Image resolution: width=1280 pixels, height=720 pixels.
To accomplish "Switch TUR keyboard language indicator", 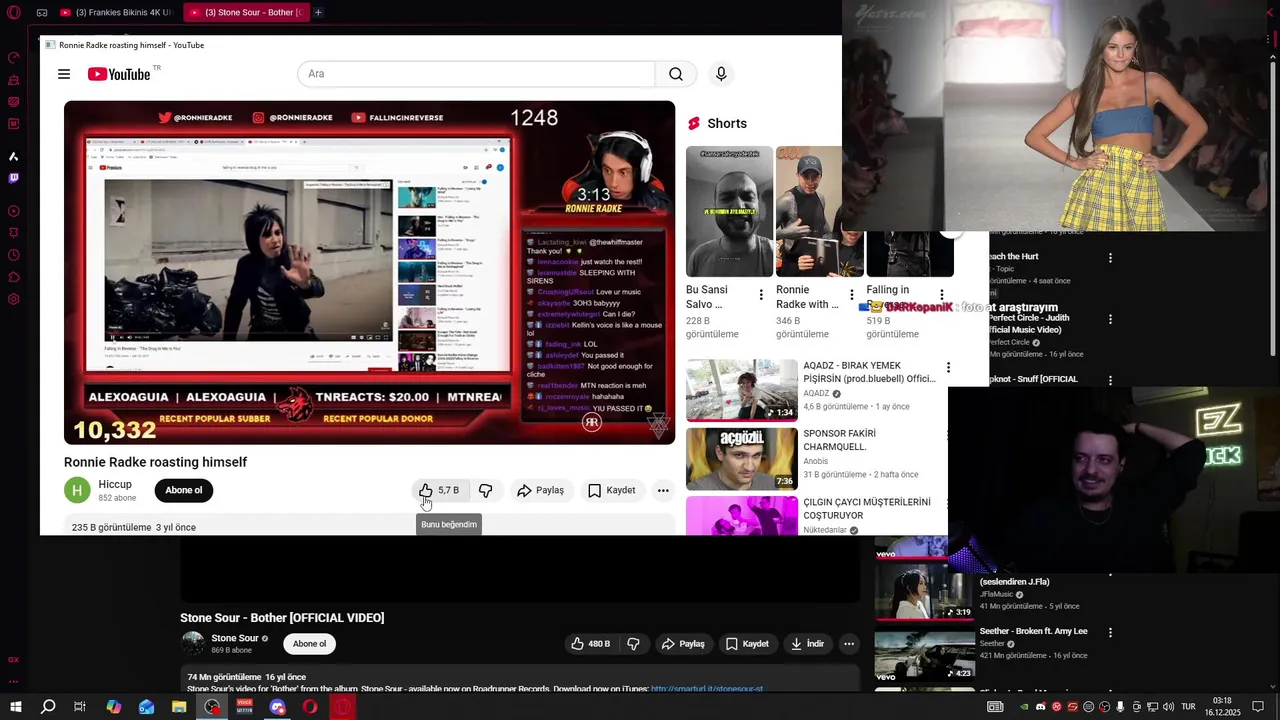I will (x=1188, y=707).
